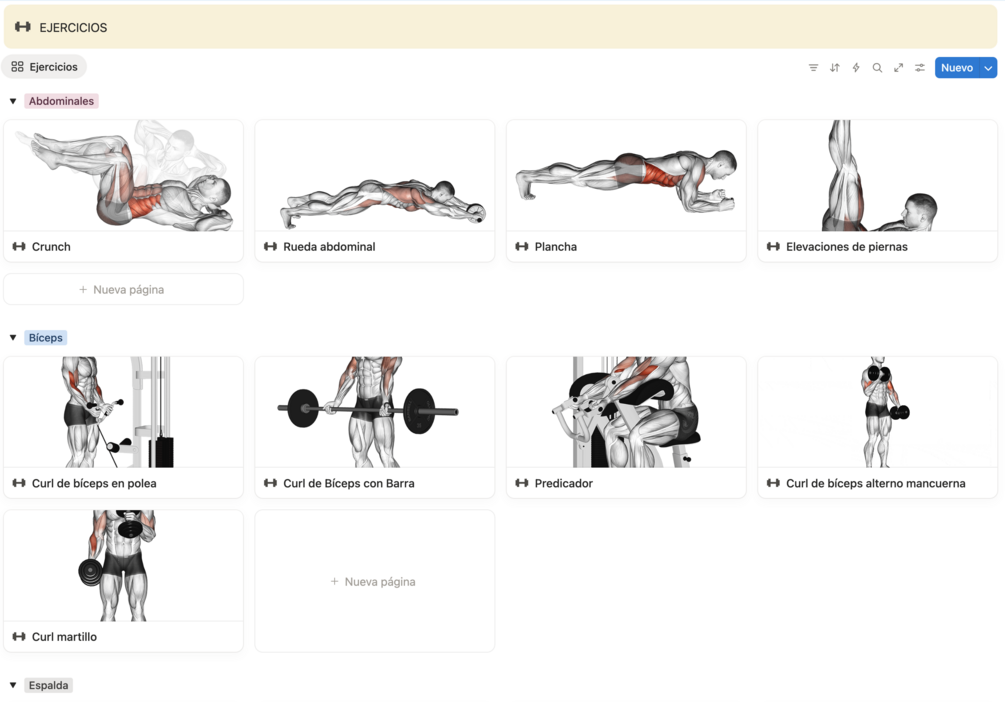
Task: Add Nueva página in Bíceps group
Action: 374,581
